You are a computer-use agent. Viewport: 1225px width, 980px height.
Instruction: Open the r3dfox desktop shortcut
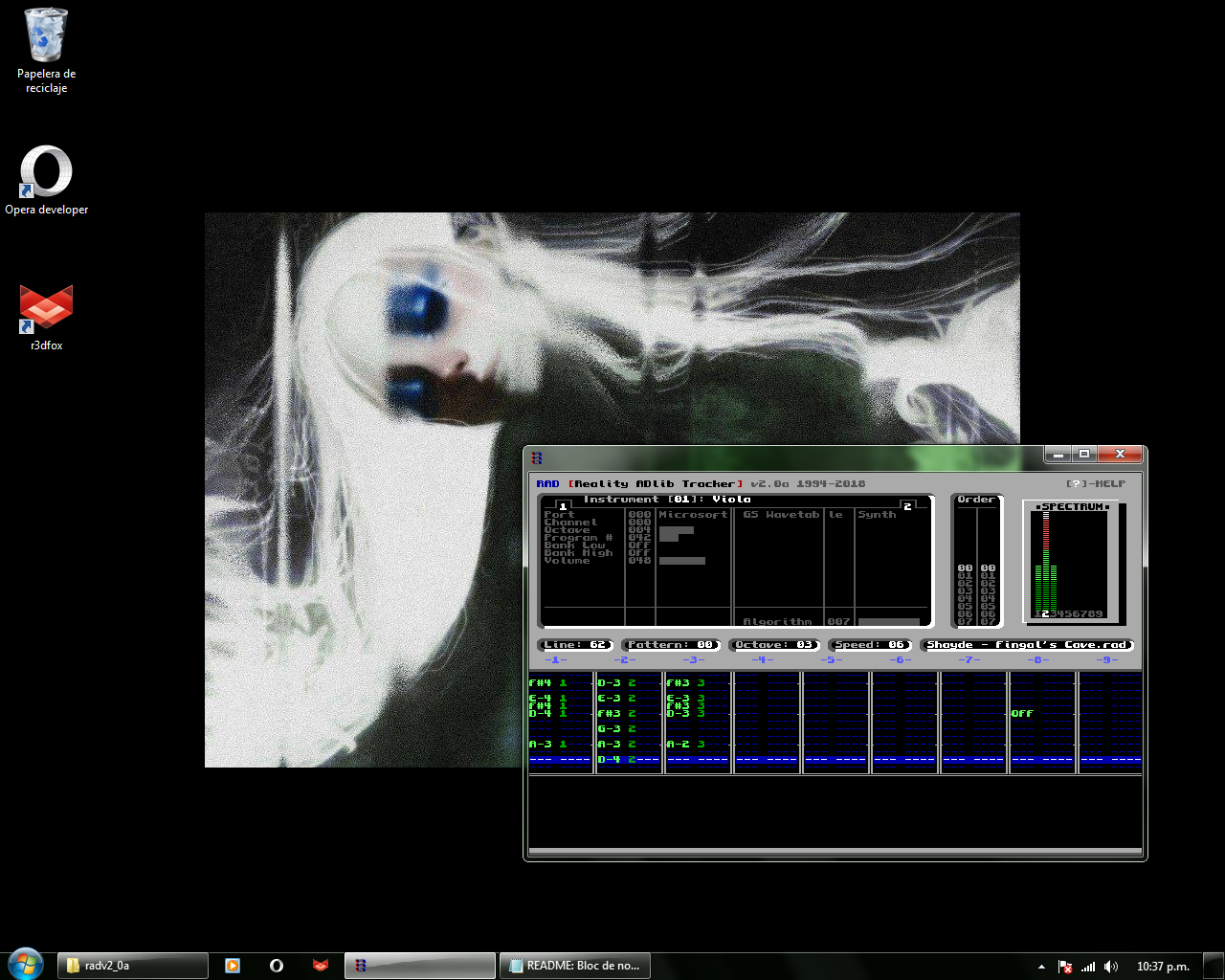coord(46,318)
